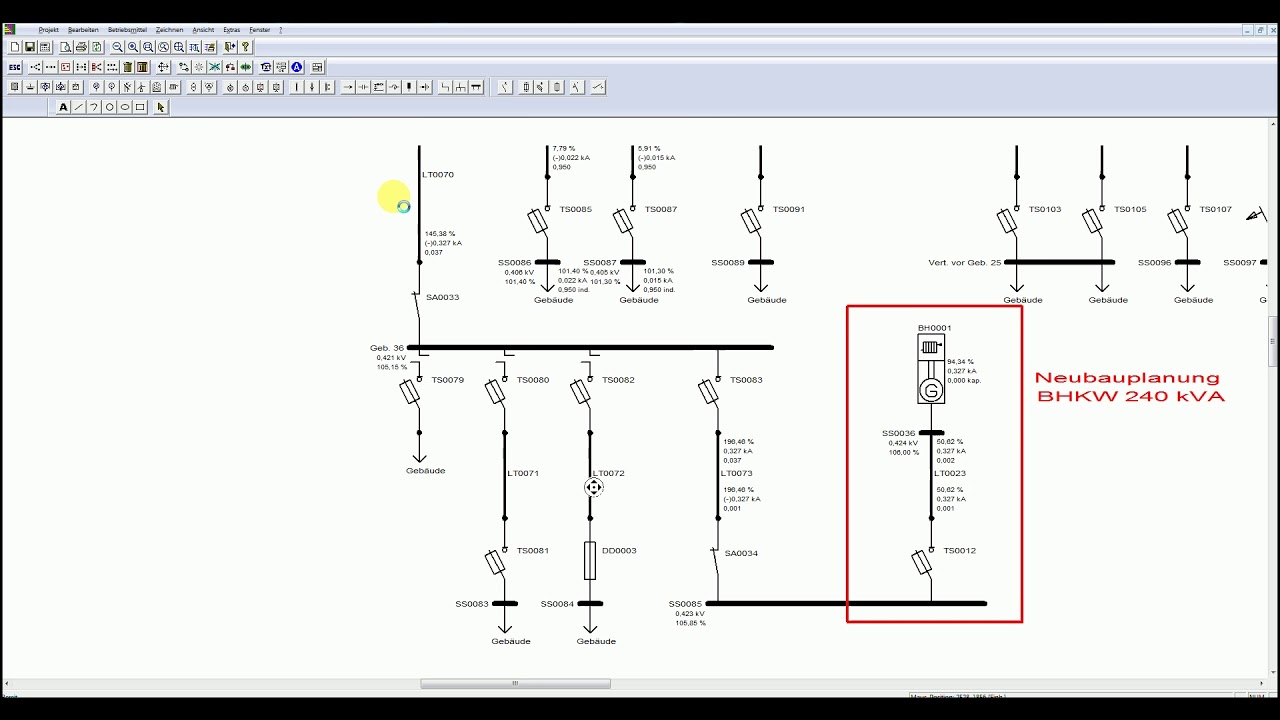
Task: Open the Ansicht menu
Action: 203,30
